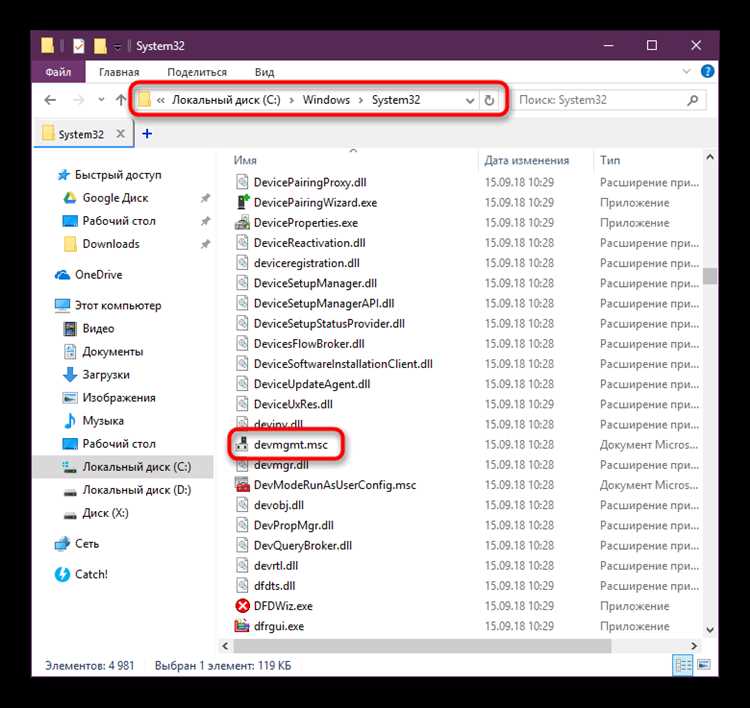Image resolution: width=750 pixels, height=708 pixels.
Task: Close the System32 folder tab
Action: tap(121, 134)
